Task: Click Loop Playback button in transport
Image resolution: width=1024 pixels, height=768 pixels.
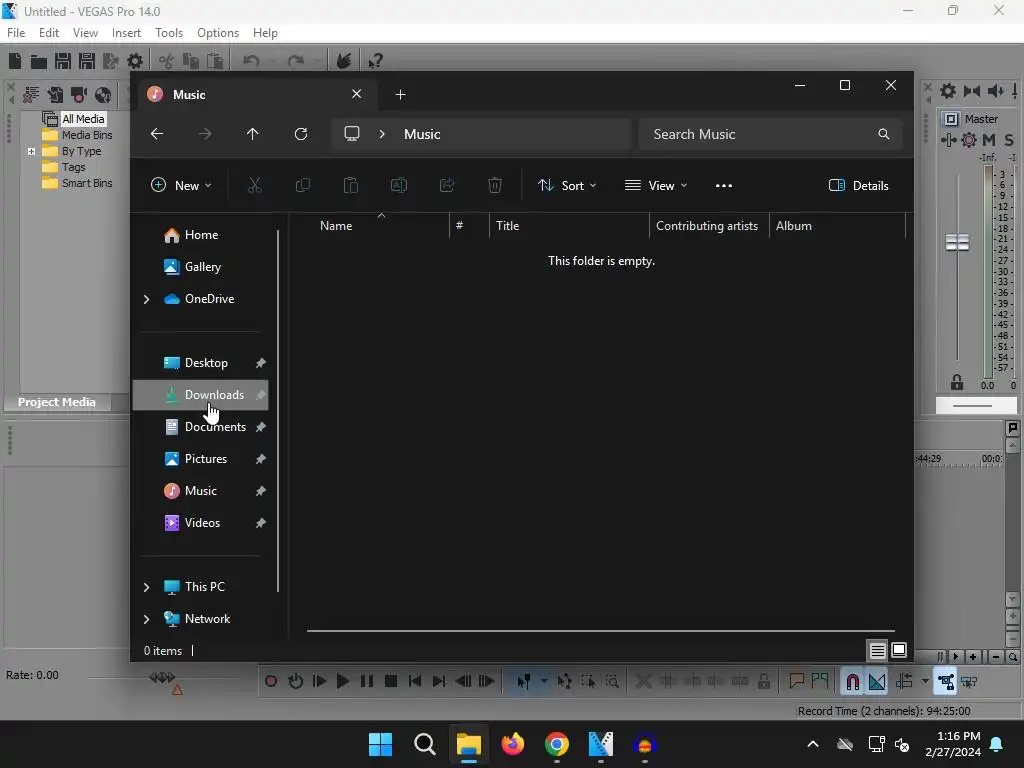Action: pyautogui.click(x=295, y=682)
